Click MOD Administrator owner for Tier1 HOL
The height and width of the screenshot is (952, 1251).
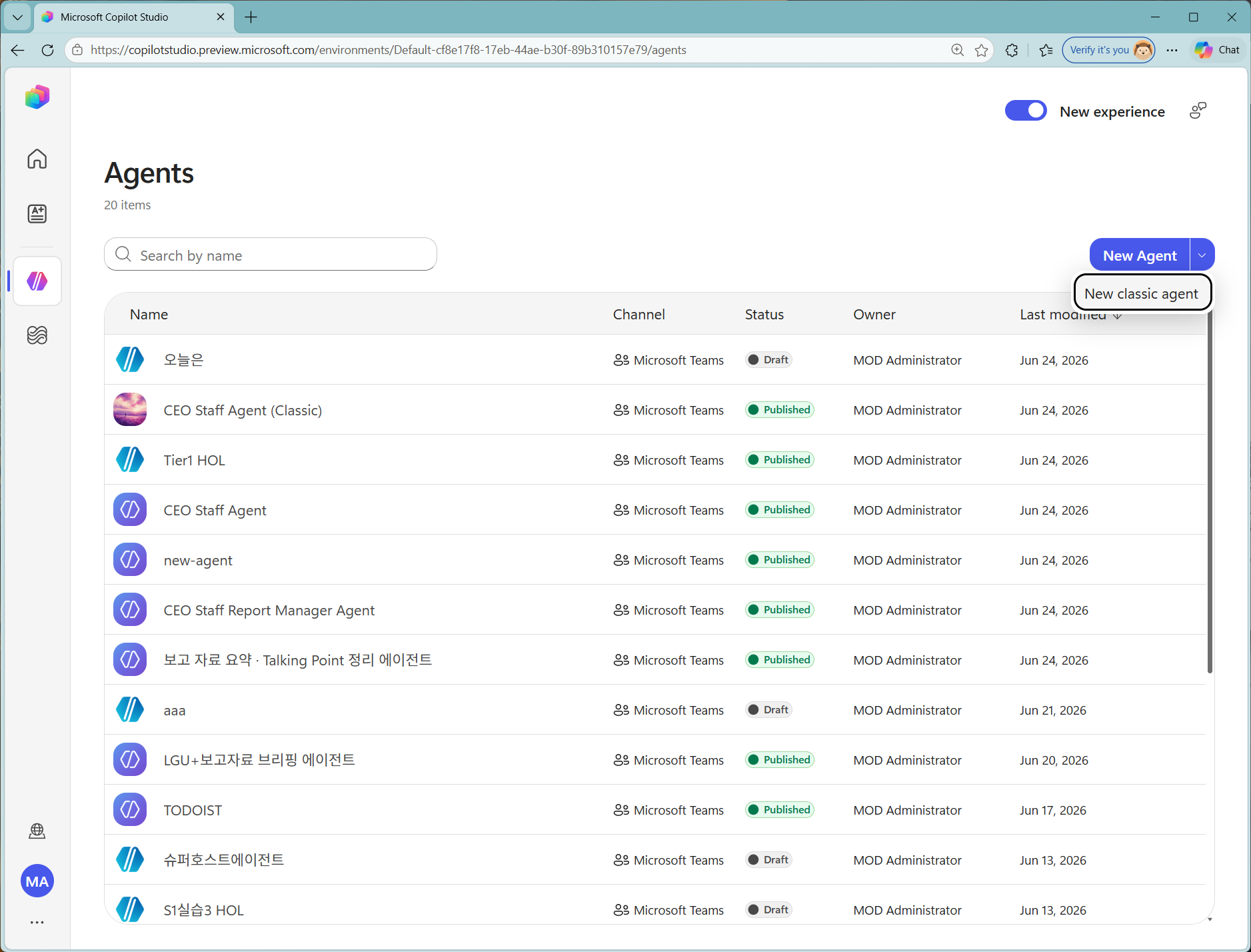click(x=907, y=460)
